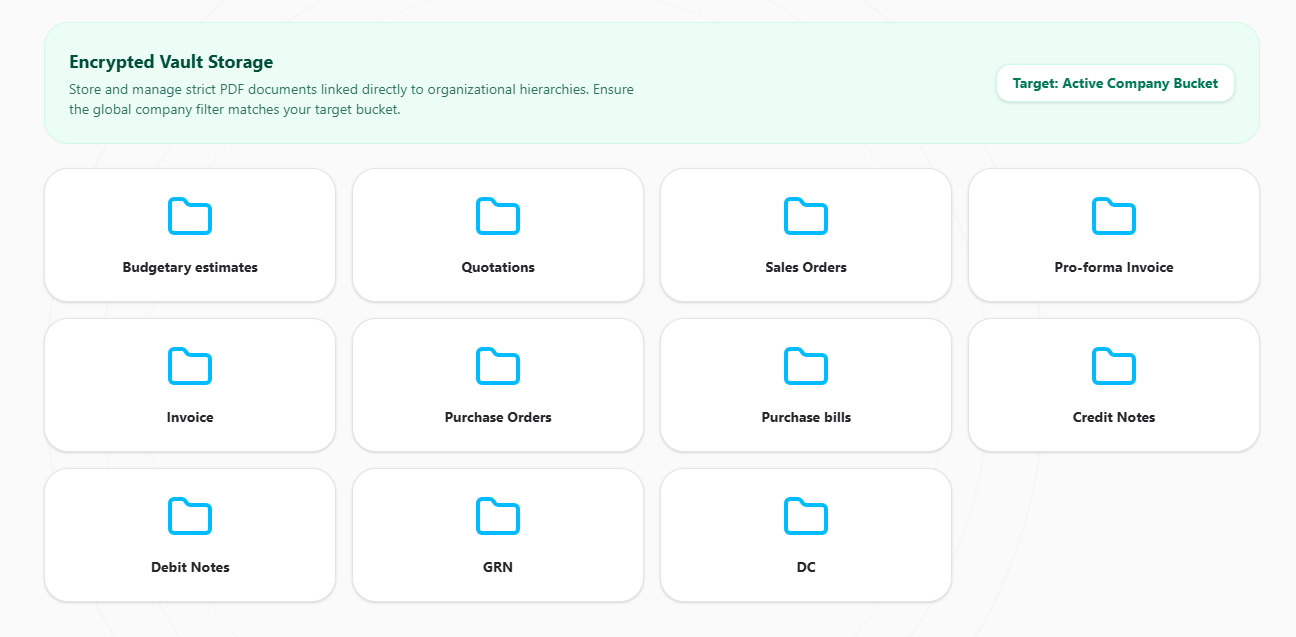Open the GRN folder icon

click(x=498, y=517)
